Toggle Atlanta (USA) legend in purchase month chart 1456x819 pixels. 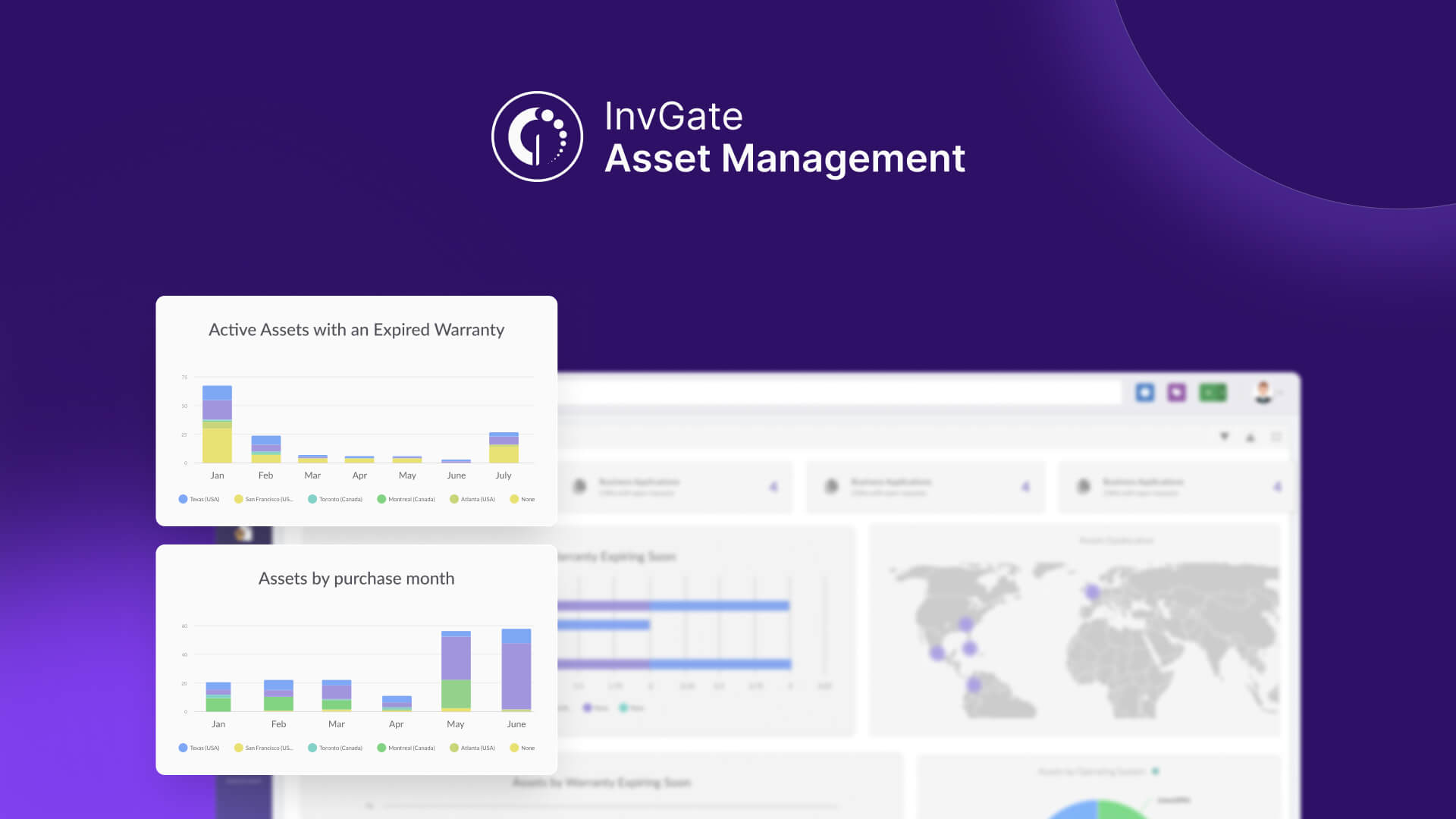472,748
